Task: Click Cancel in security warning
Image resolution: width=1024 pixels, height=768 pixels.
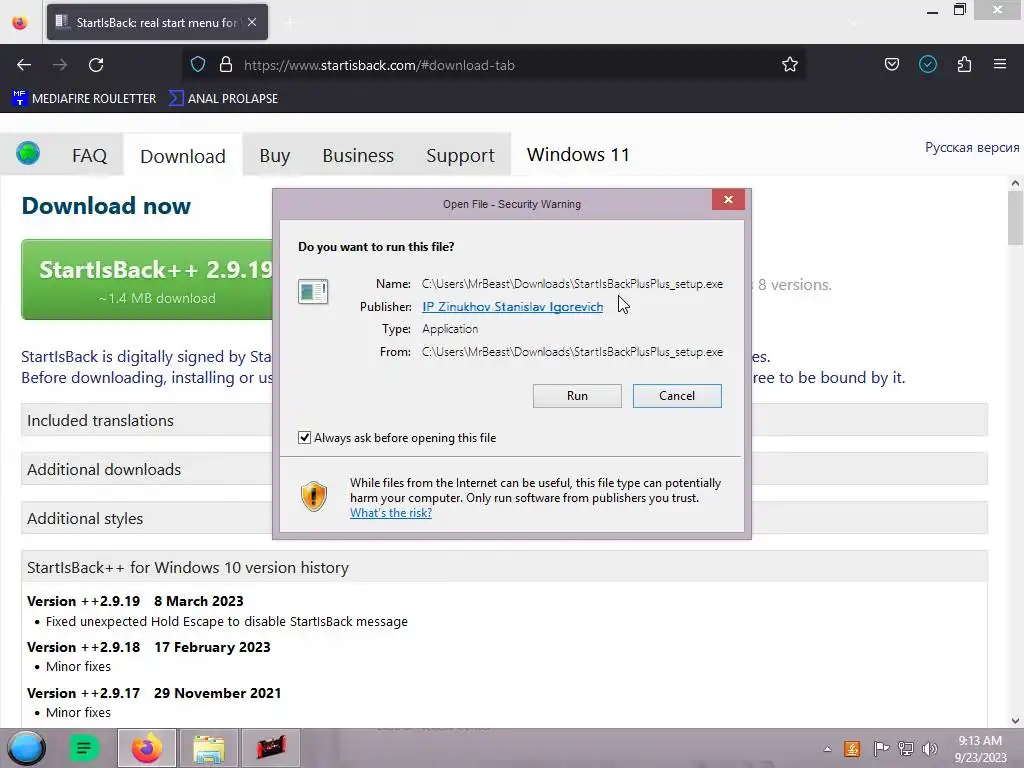Action: pyautogui.click(x=677, y=396)
